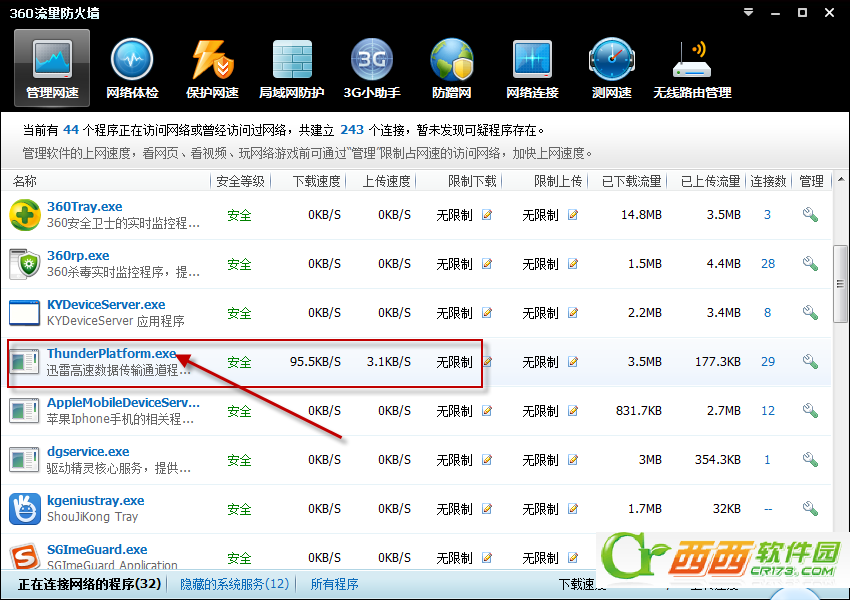Edit upload limit for 360rp.exe
This screenshot has height=600, width=850.
[573, 263]
